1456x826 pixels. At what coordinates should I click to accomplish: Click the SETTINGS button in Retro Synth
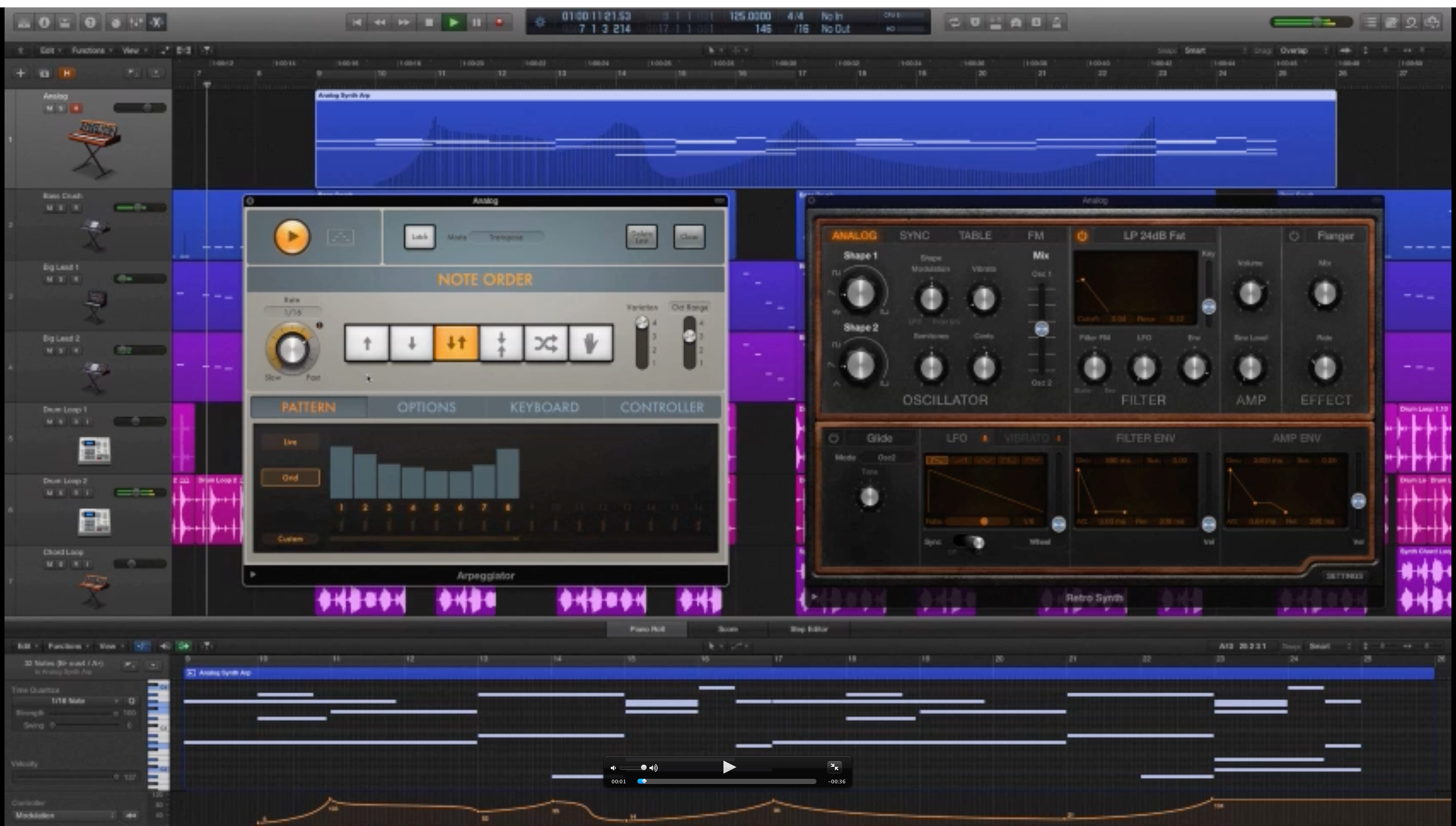(x=1345, y=575)
